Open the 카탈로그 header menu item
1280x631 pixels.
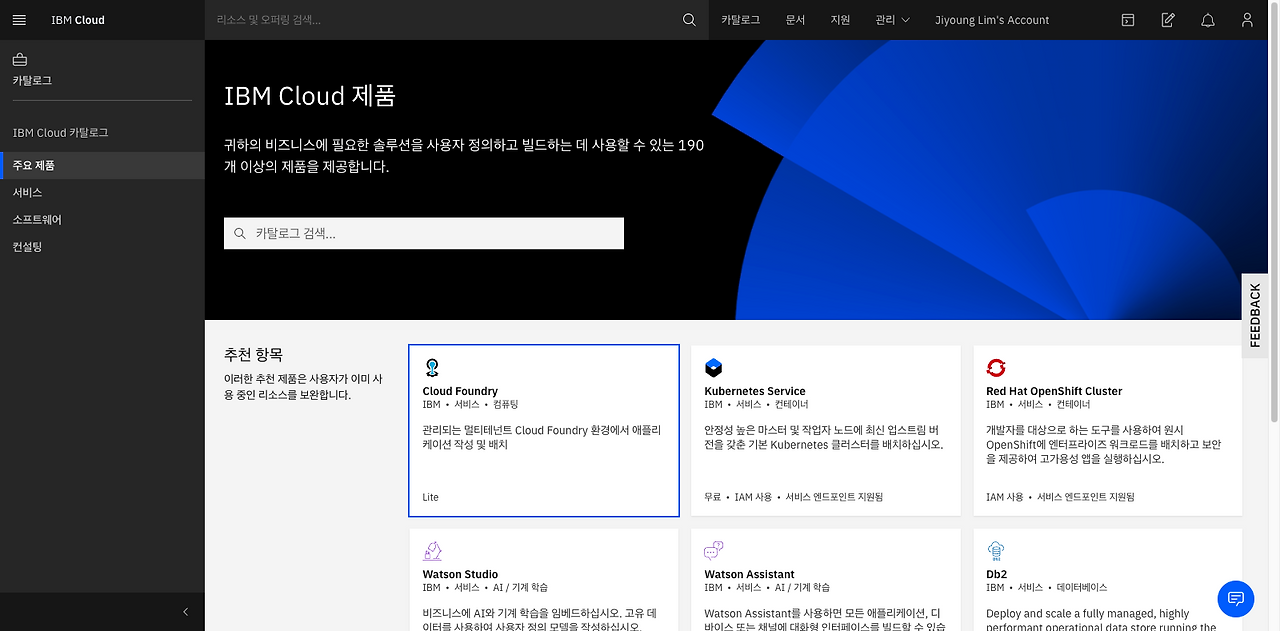click(740, 20)
